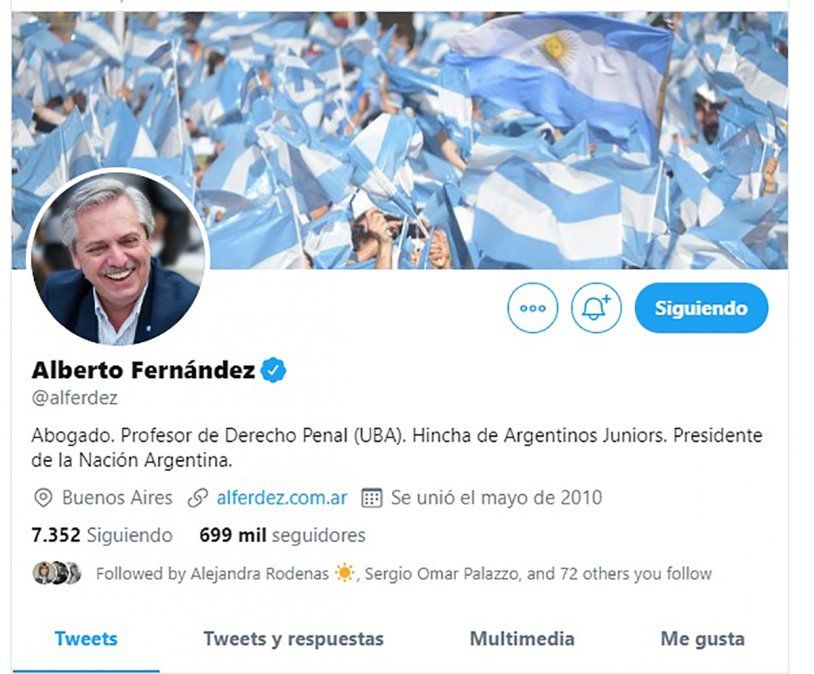Click the Followed by Alejandra Rodenas text
The image size is (814, 674).
(x=212, y=573)
